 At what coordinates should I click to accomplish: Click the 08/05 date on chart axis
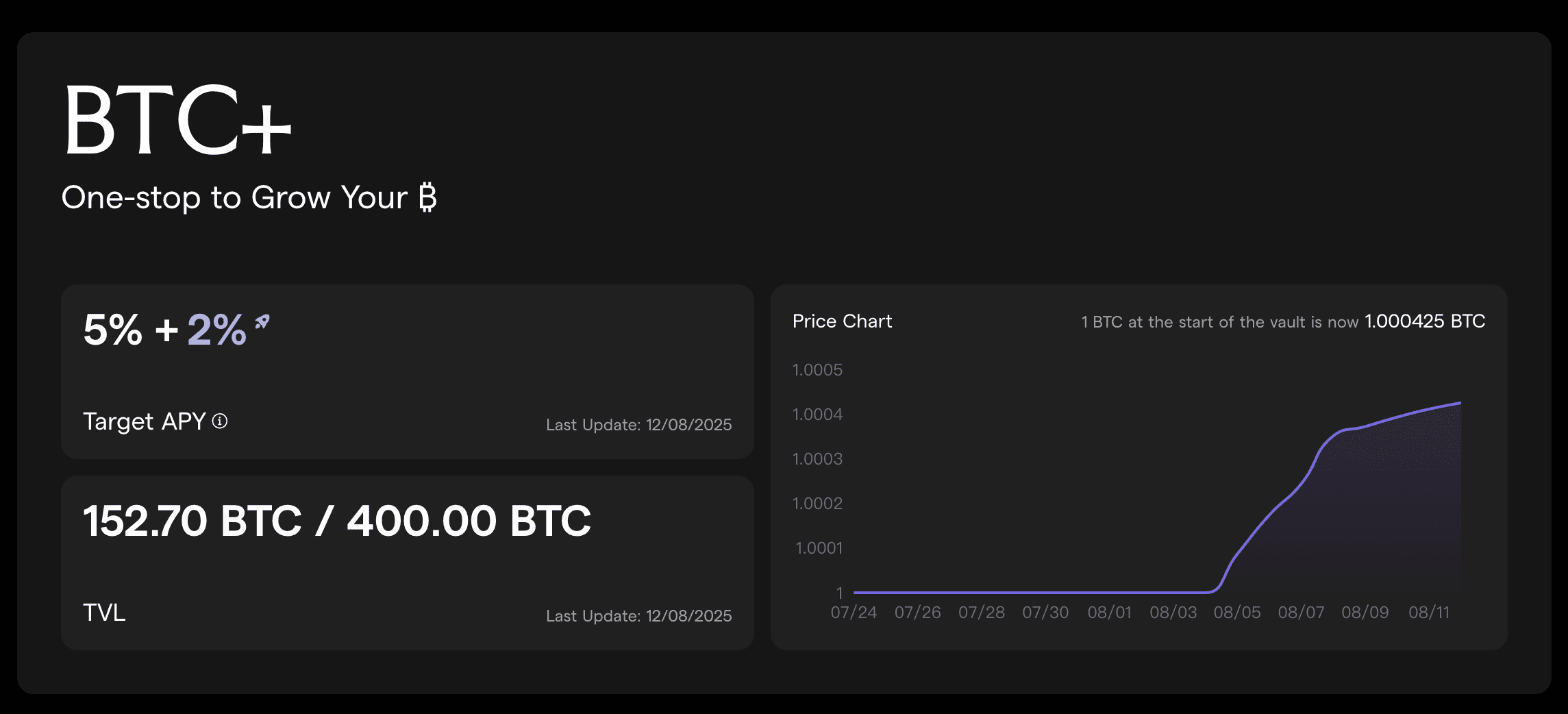1237,613
